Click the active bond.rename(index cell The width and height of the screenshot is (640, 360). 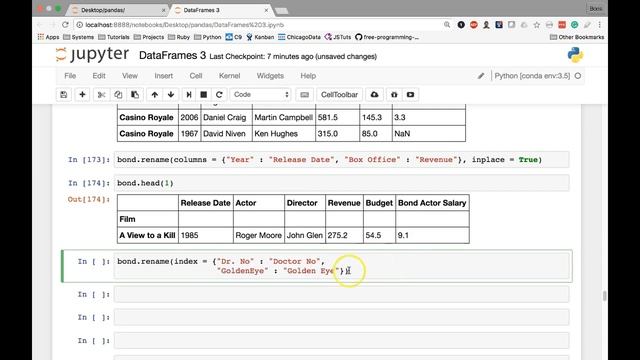pyautogui.click(x=341, y=266)
